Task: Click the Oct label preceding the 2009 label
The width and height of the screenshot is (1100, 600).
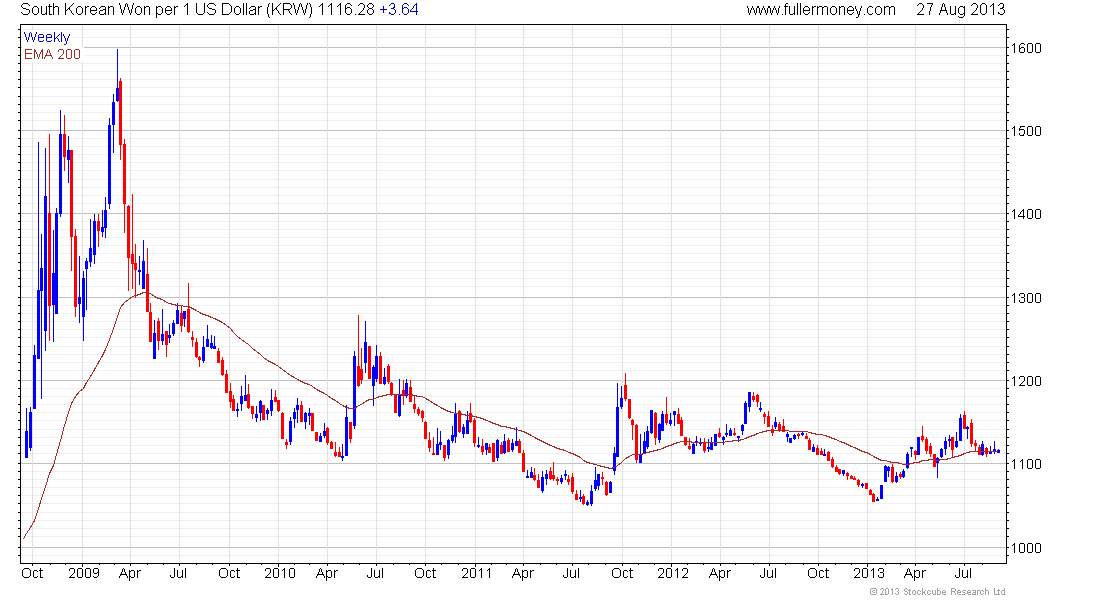Action: [x=32, y=573]
